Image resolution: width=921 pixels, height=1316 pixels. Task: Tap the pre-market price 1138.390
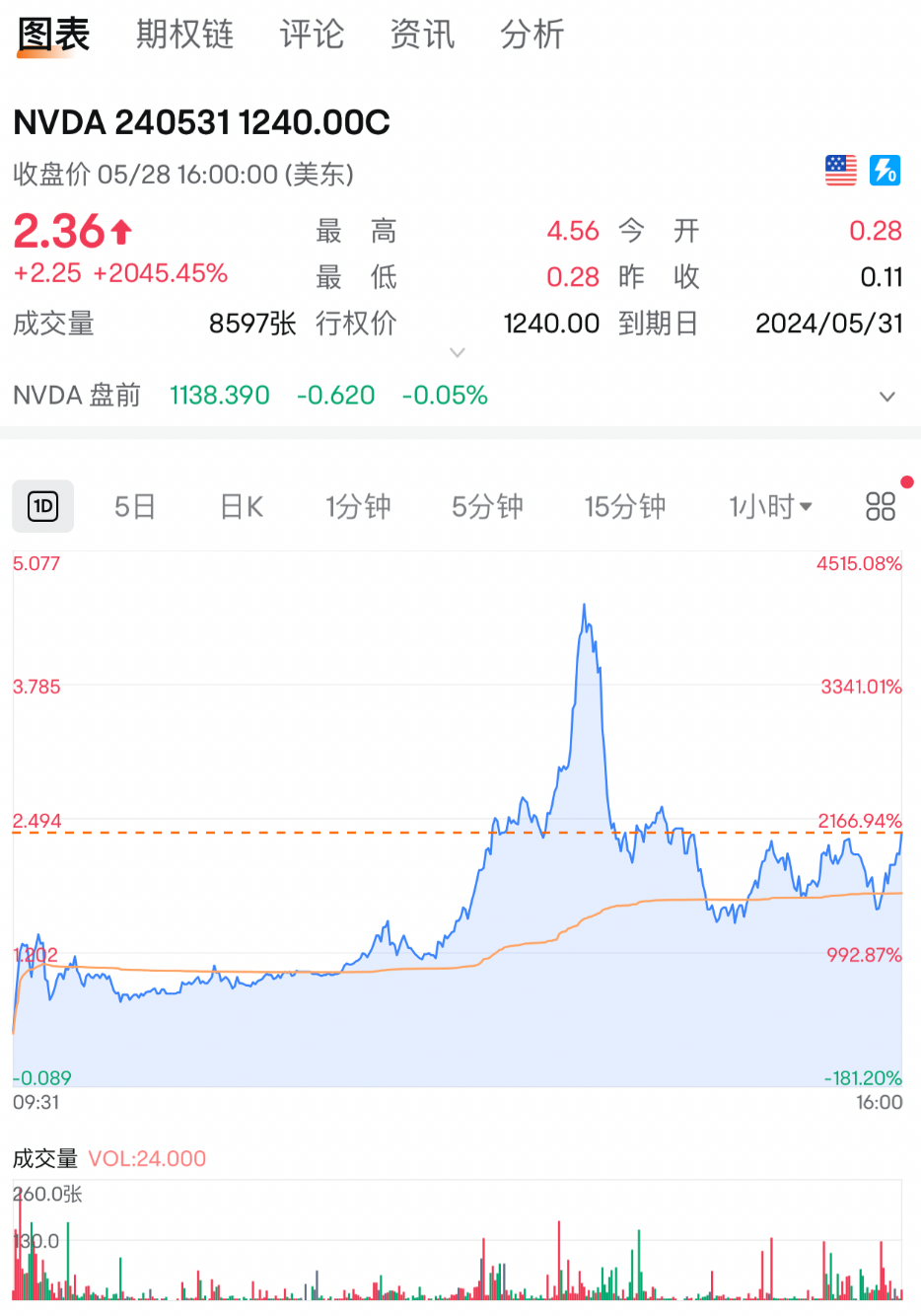(x=220, y=396)
